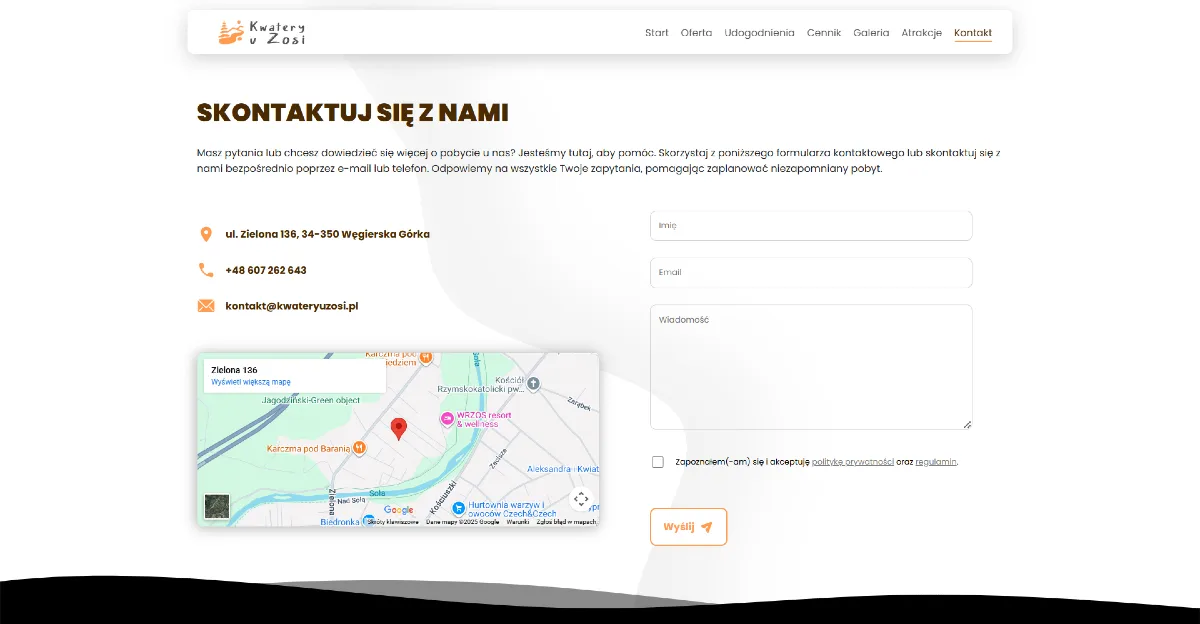This screenshot has width=1200, height=624.
Task: Click the WRZOS resort hotel icon
Action: 446,418
